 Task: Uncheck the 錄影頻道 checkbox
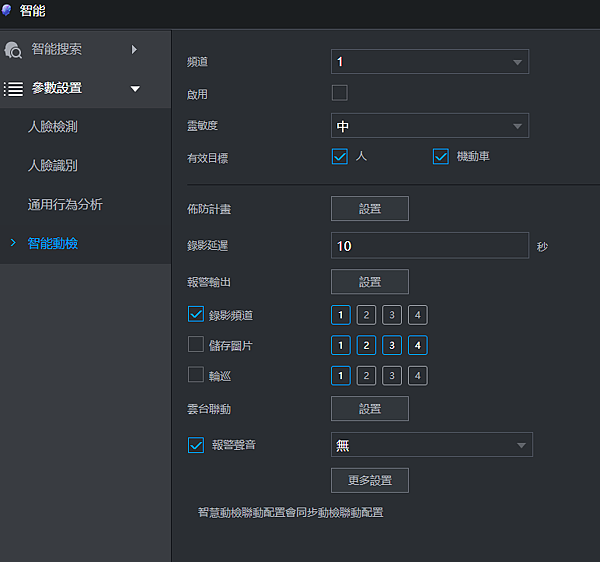click(196, 314)
